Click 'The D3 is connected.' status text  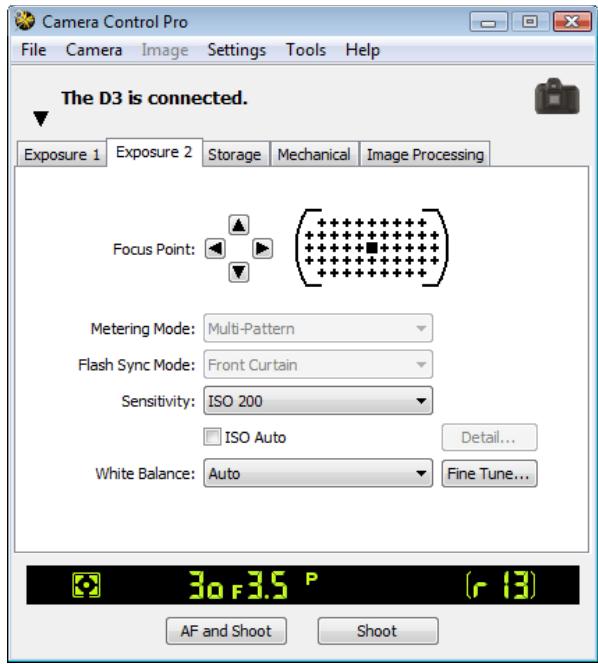pyautogui.click(x=154, y=98)
